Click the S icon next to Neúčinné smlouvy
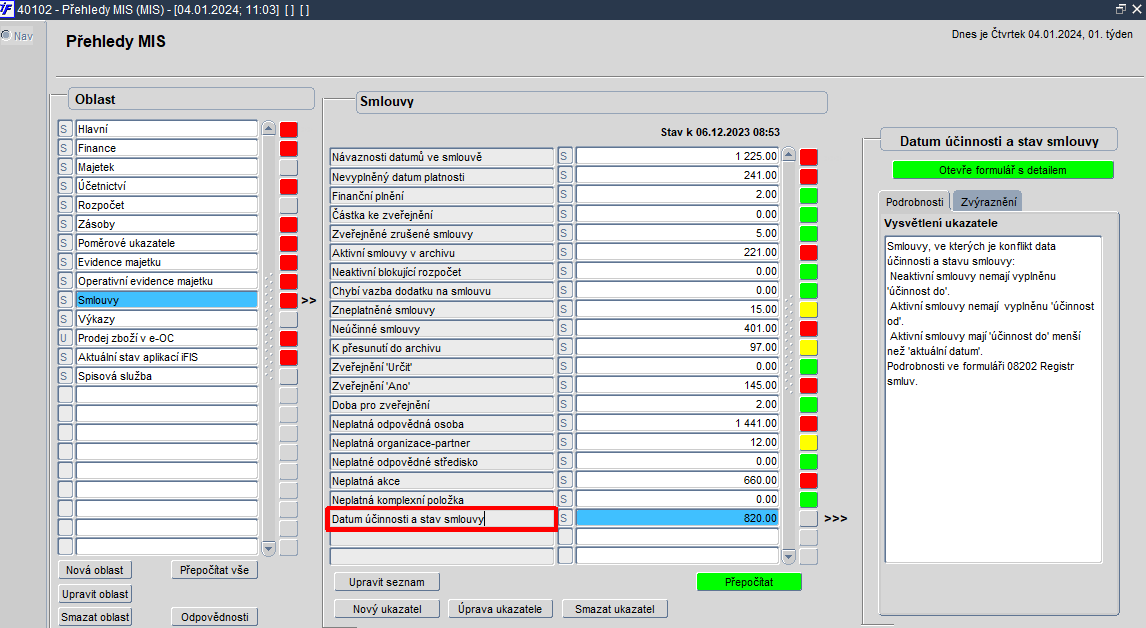 (x=564, y=329)
